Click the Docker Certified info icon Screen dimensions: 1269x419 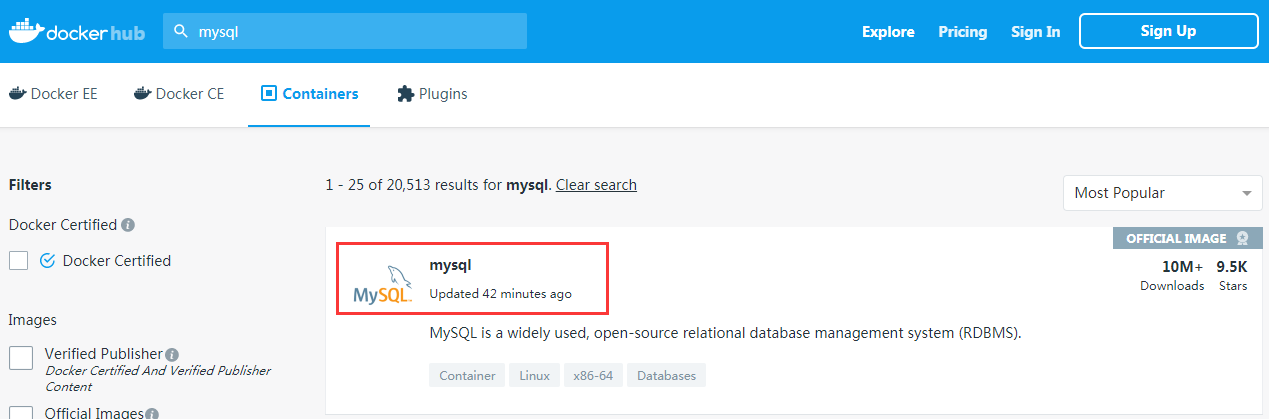(x=129, y=225)
